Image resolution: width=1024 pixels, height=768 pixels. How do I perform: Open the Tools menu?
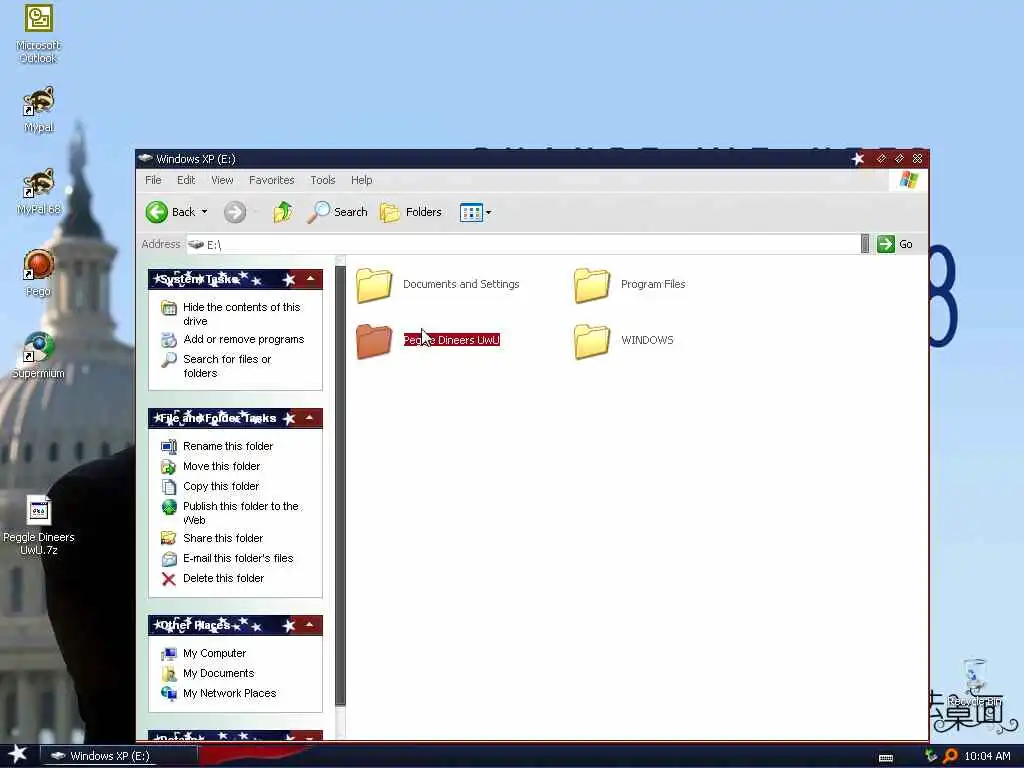[323, 180]
